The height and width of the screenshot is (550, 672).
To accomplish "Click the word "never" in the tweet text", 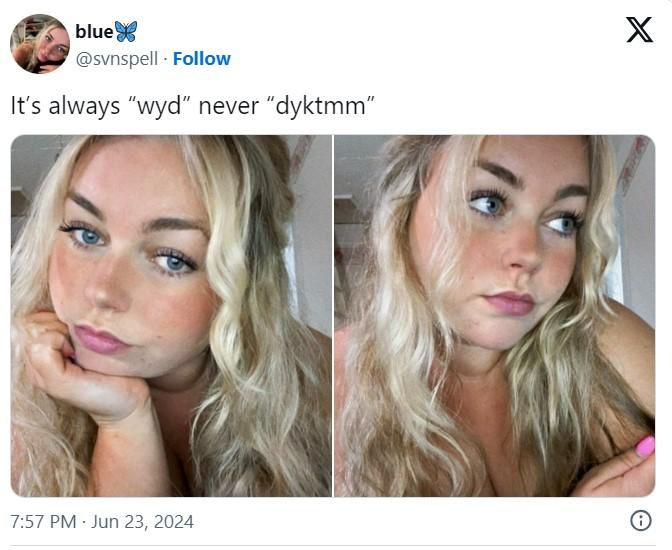I will 228,106.
